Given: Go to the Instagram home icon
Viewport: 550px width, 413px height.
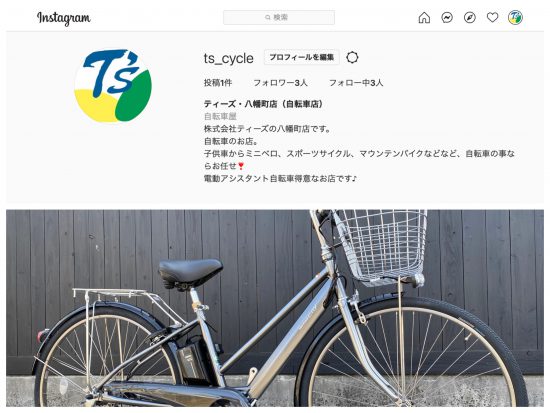Looking at the screenshot, I should click(424, 17).
